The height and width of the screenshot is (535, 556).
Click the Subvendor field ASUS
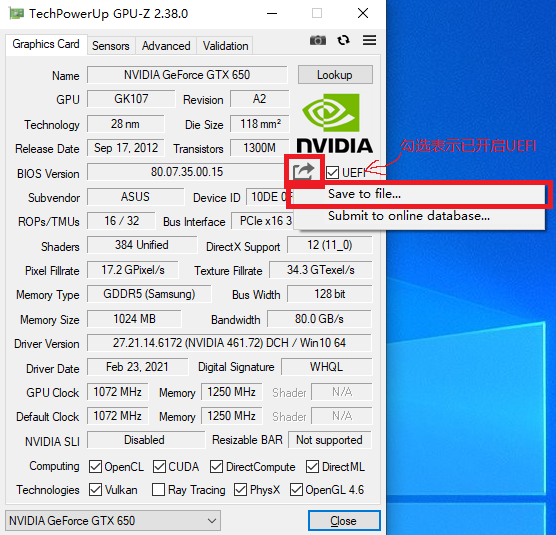click(x=135, y=197)
